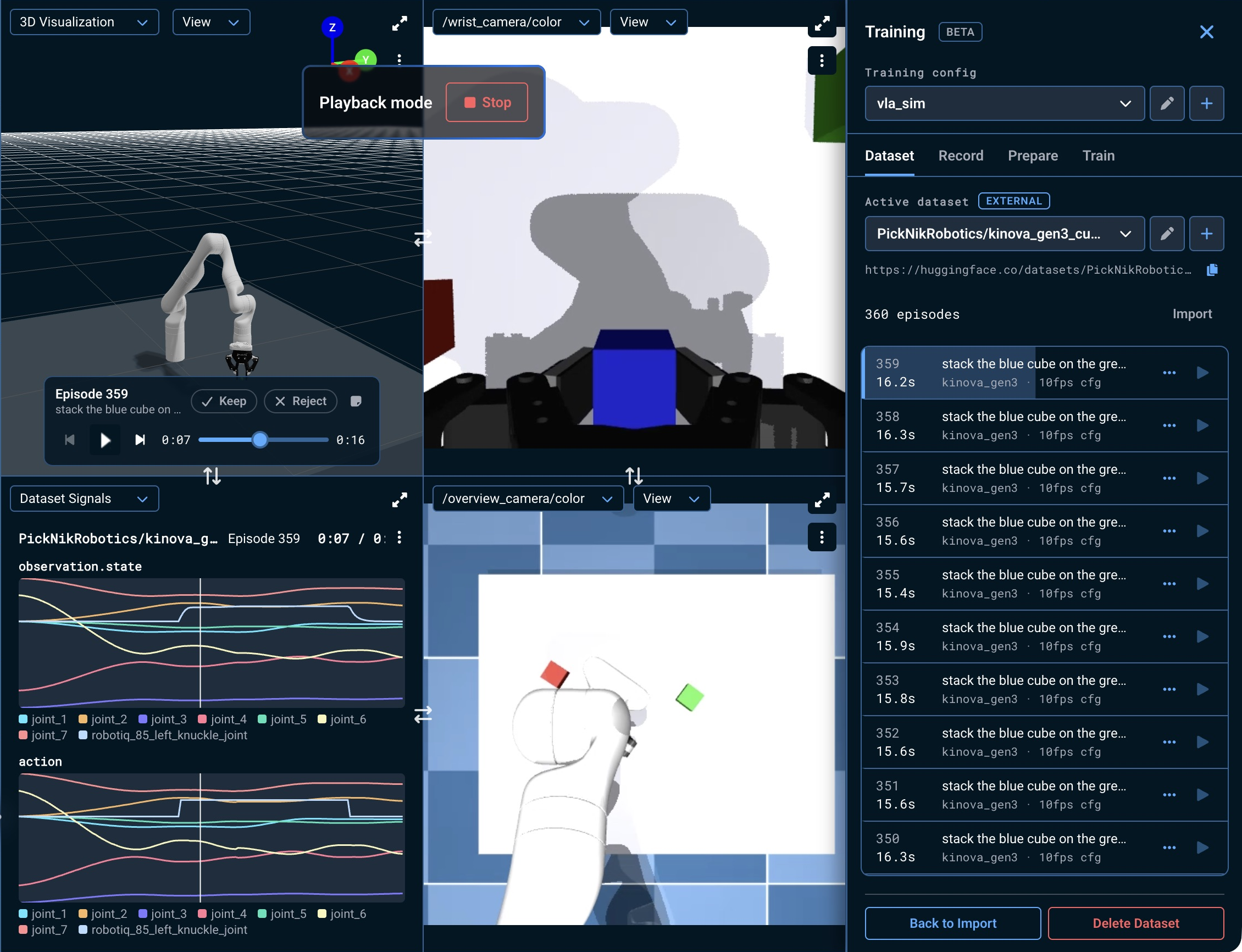Toggle joint_7 series in action legend
This screenshot has width=1242, height=952.
point(42,929)
